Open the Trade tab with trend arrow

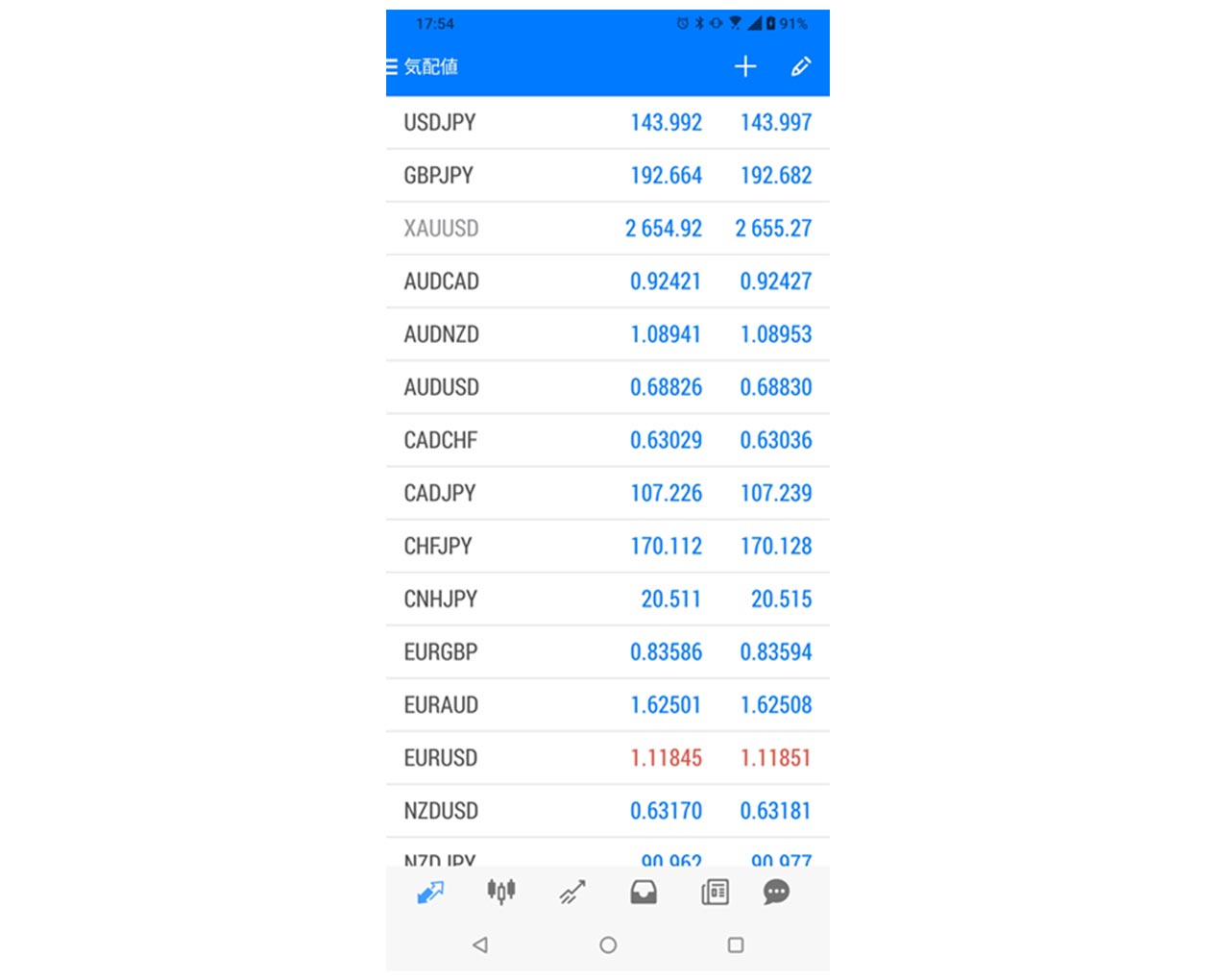572,893
